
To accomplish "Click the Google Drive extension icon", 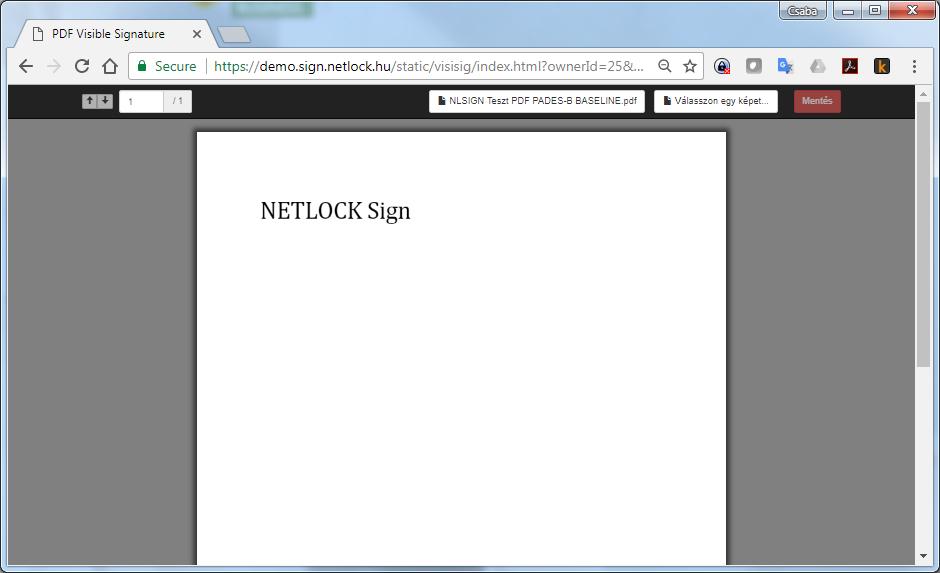I will pos(818,66).
